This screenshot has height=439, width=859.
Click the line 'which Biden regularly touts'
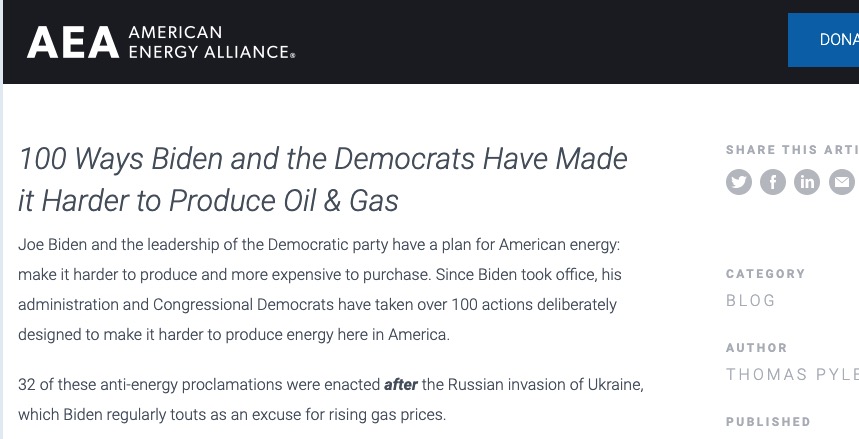point(232,415)
